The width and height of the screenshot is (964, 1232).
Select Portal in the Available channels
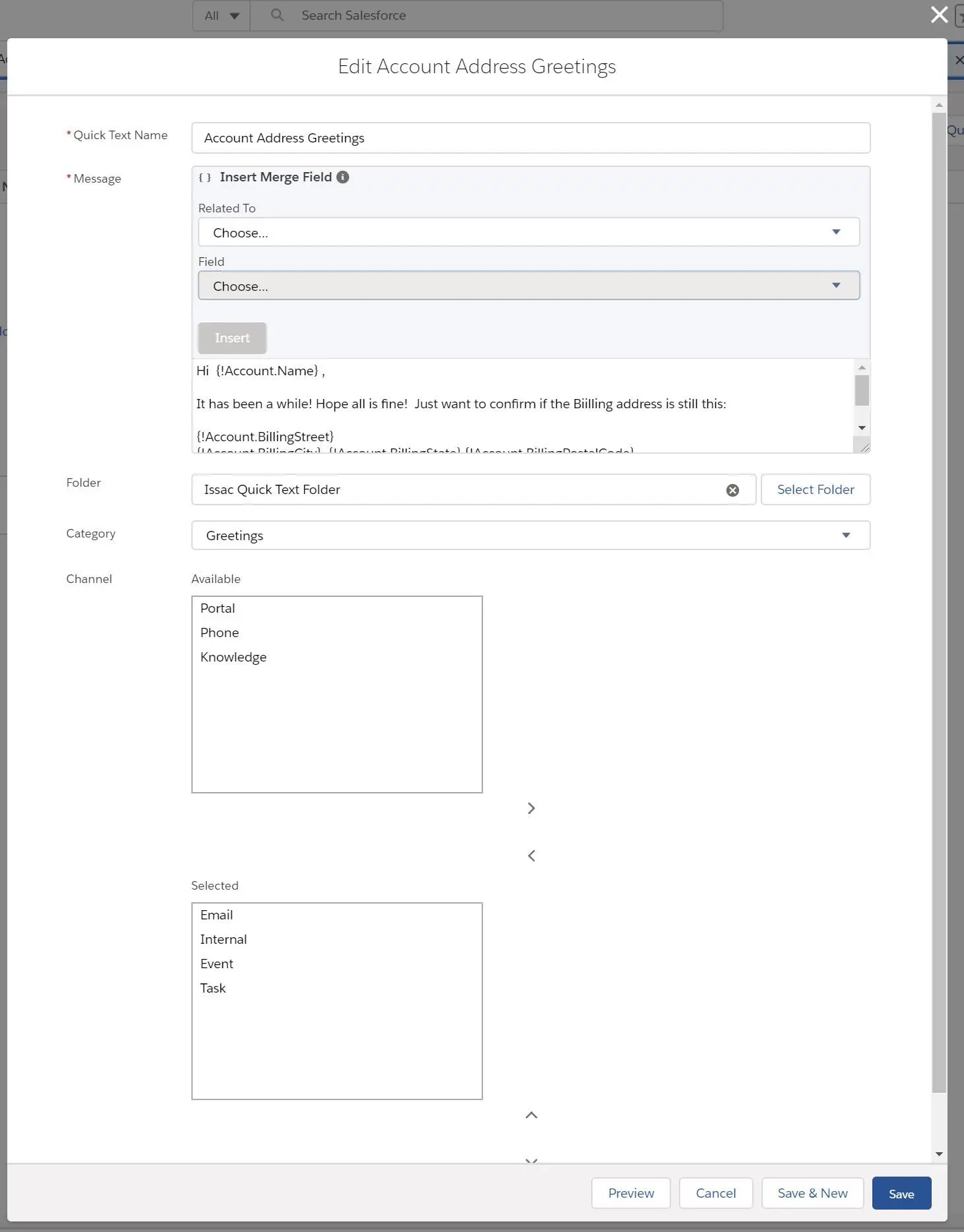coord(337,608)
